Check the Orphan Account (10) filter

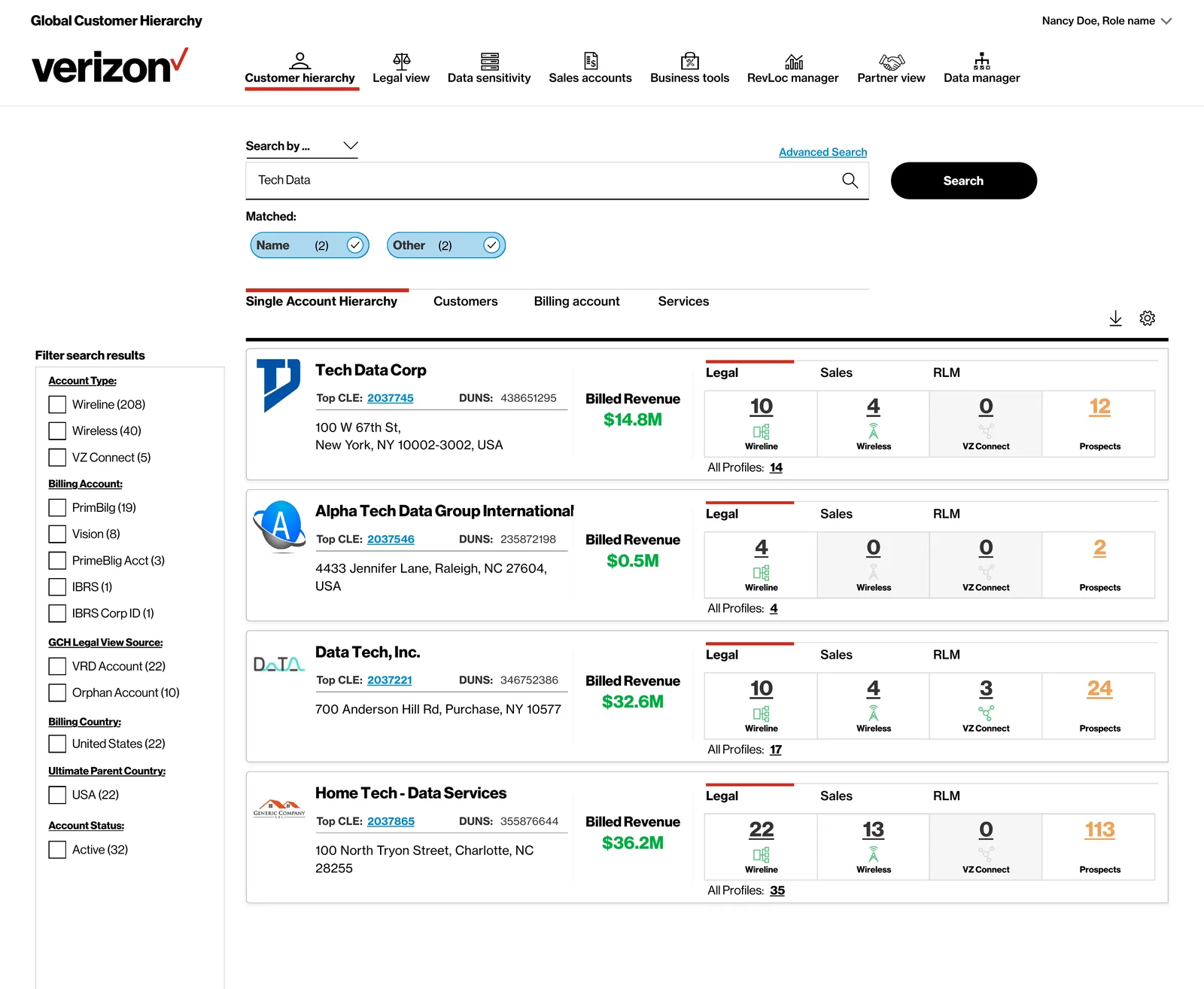[57, 693]
